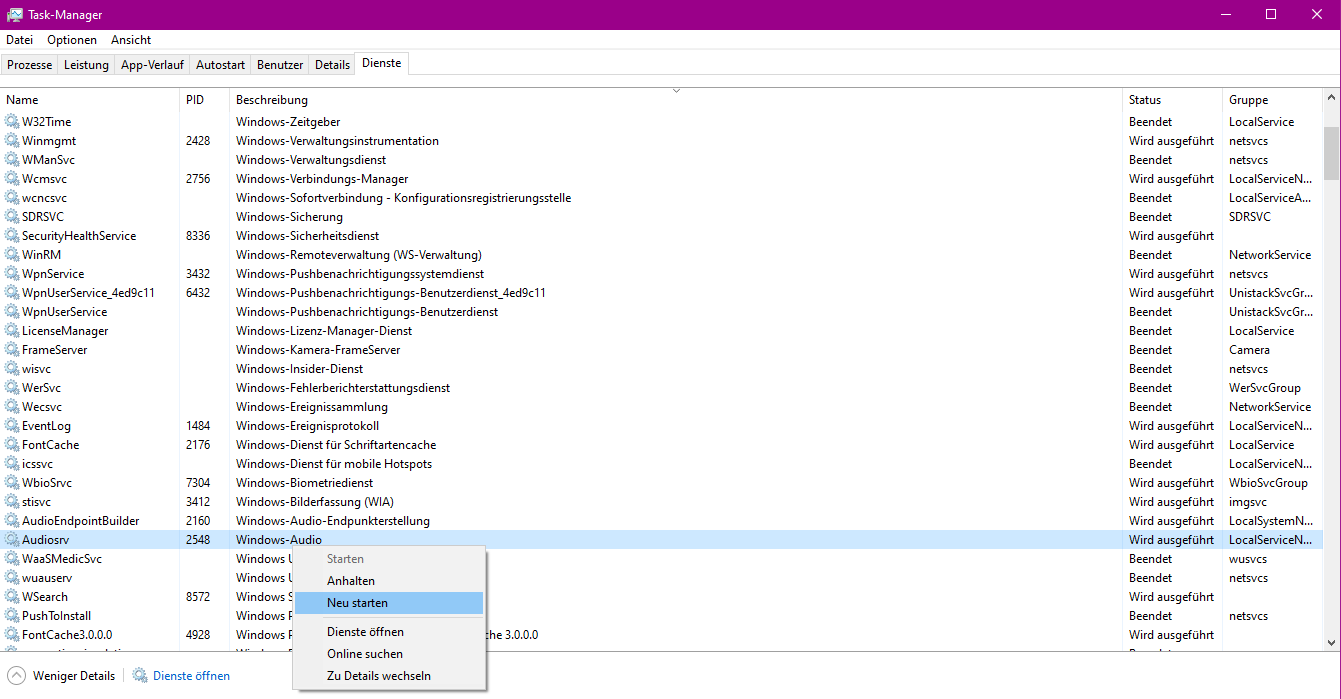Image resolution: width=1341 pixels, height=699 pixels.
Task: Sort by the Status column header
Action: point(1172,100)
